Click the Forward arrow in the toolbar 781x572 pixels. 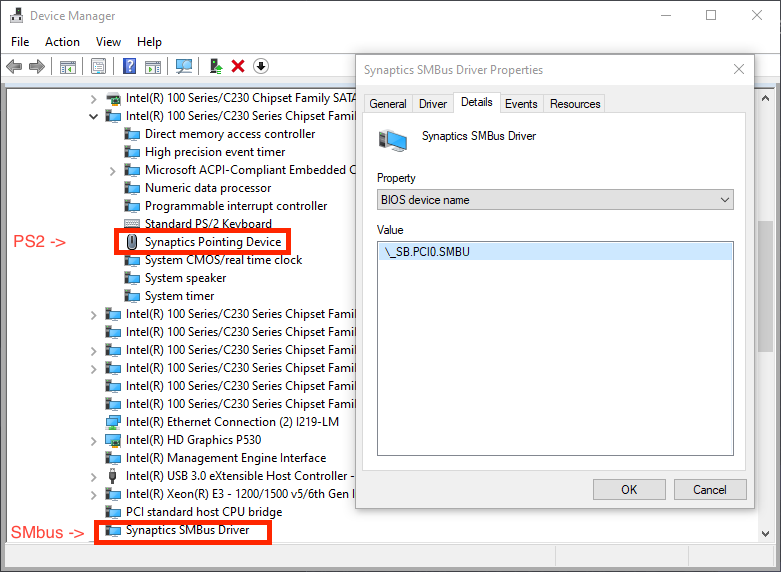(37, 66)
